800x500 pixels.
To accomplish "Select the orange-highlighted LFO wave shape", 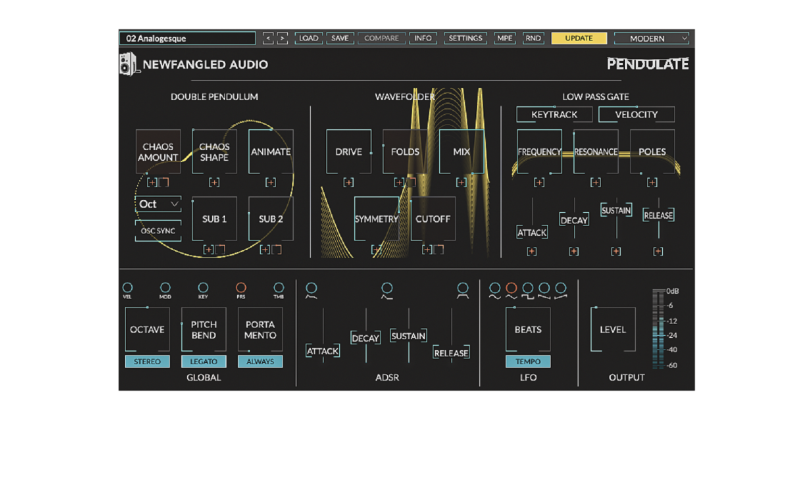I will [511, 290].
